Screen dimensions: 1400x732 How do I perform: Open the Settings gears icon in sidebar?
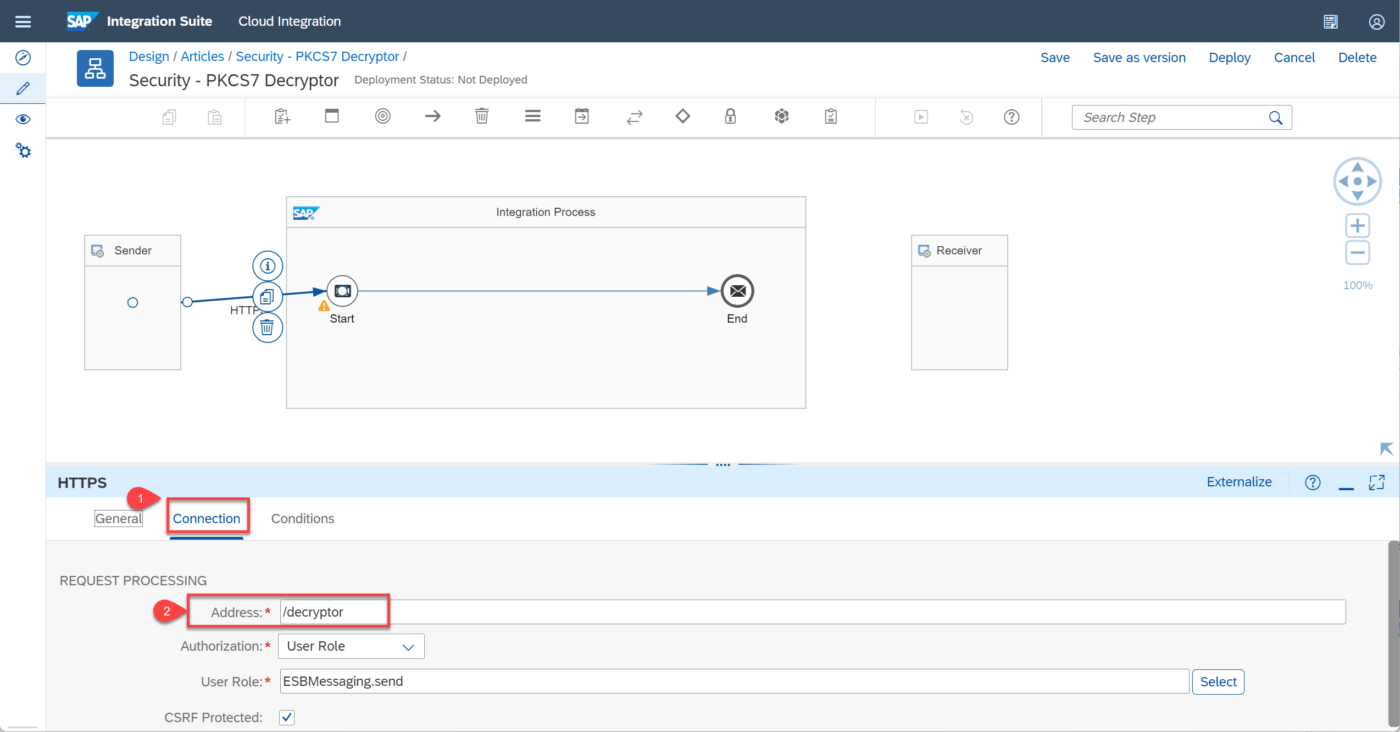pos(23,150)
